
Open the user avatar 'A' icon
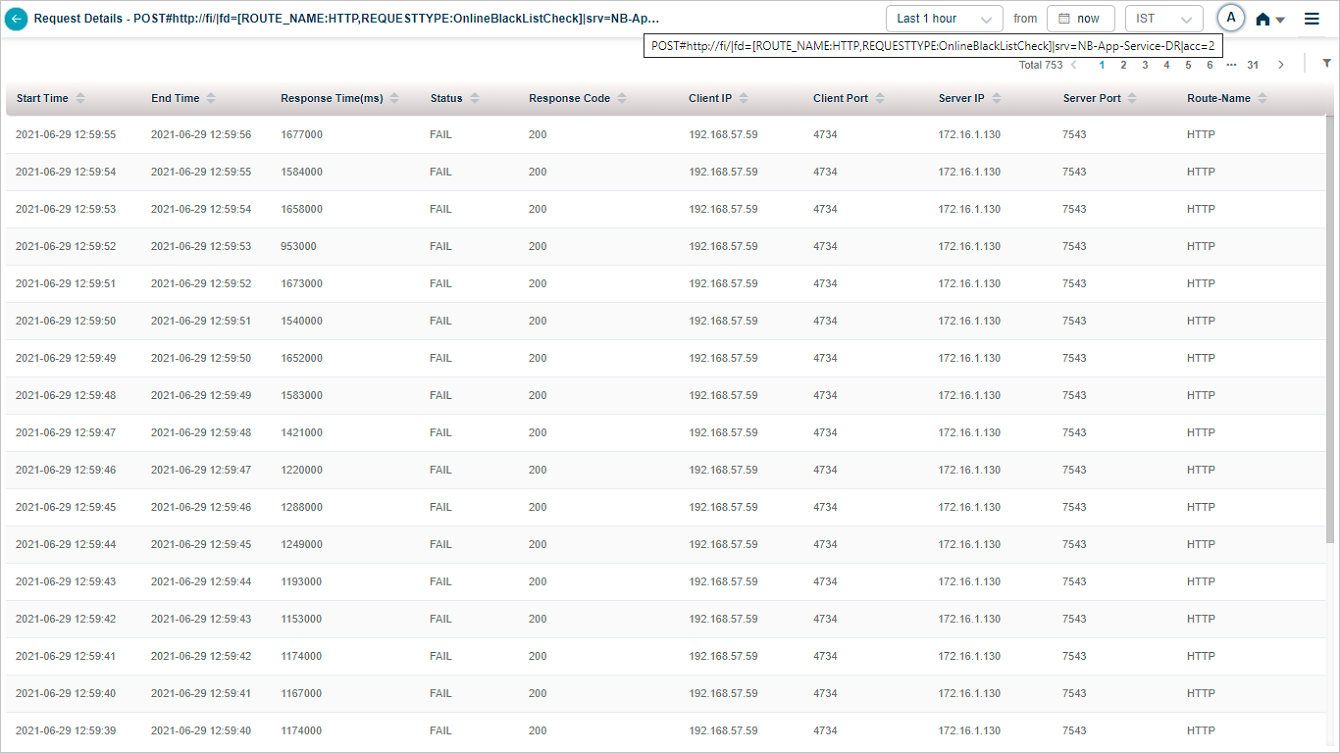[1230, 18]
